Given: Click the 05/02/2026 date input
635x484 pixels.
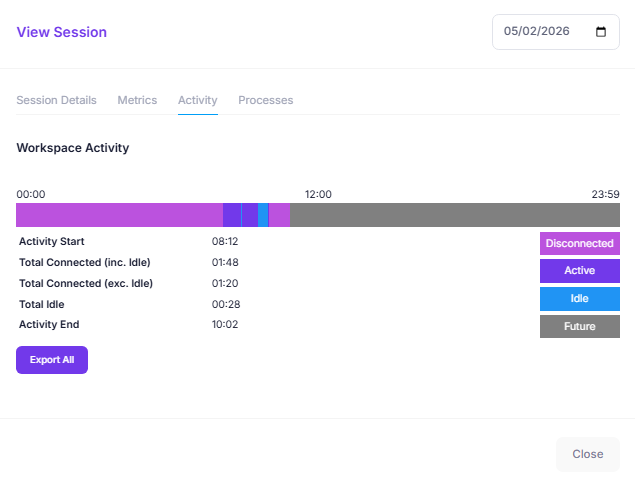Looking at the screenshot, I should point(540,31).
